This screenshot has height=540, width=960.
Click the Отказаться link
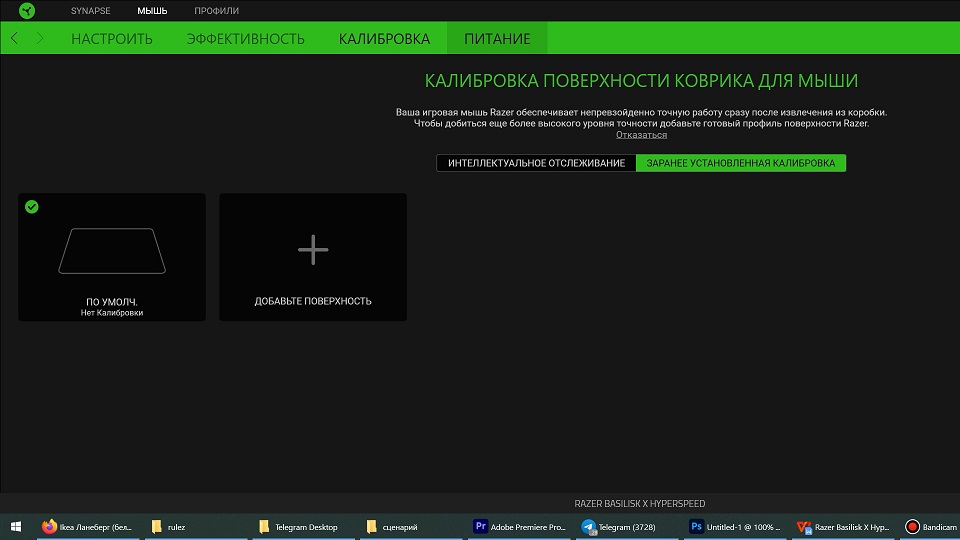click(x=641, y=135)
